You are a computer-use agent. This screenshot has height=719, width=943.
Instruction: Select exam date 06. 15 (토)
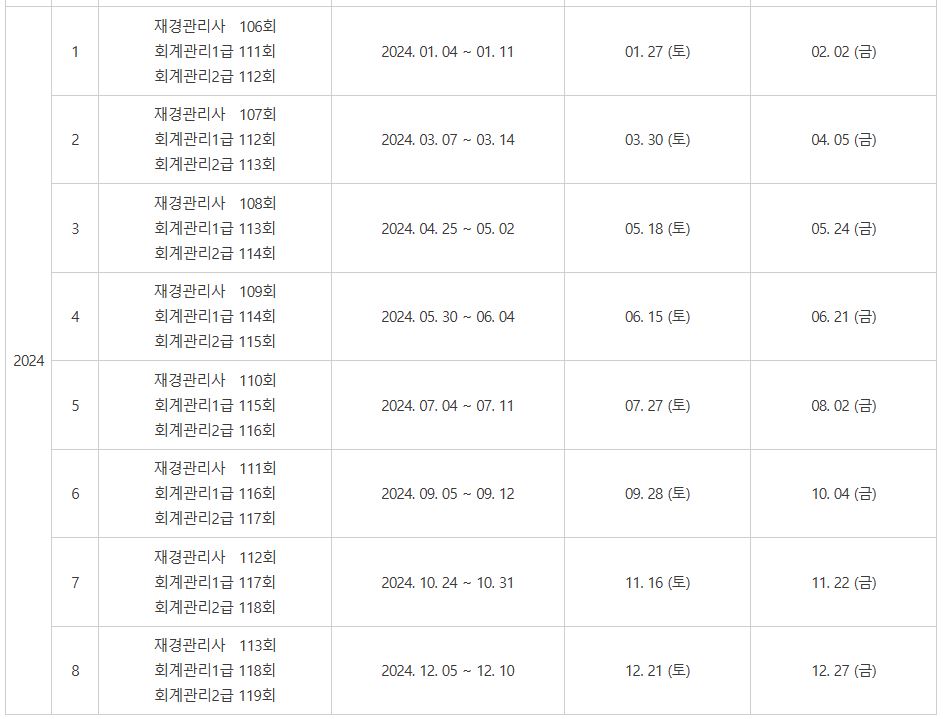(657, 316)
